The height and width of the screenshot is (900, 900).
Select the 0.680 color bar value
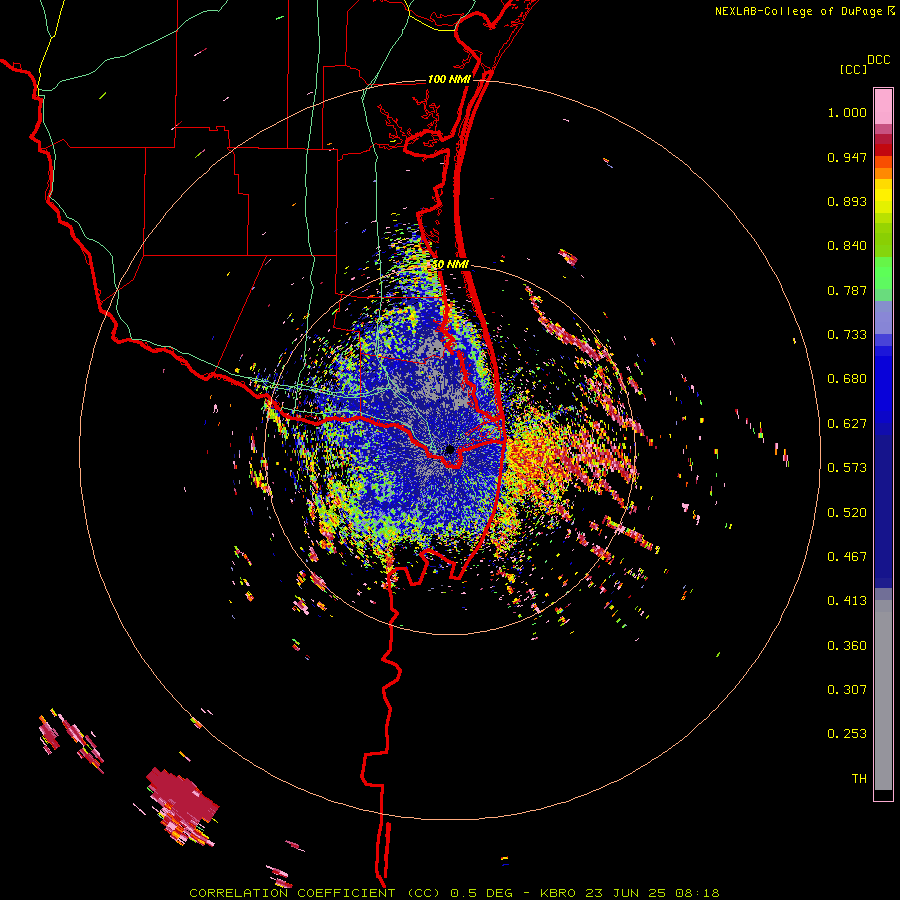click(847, 379)
